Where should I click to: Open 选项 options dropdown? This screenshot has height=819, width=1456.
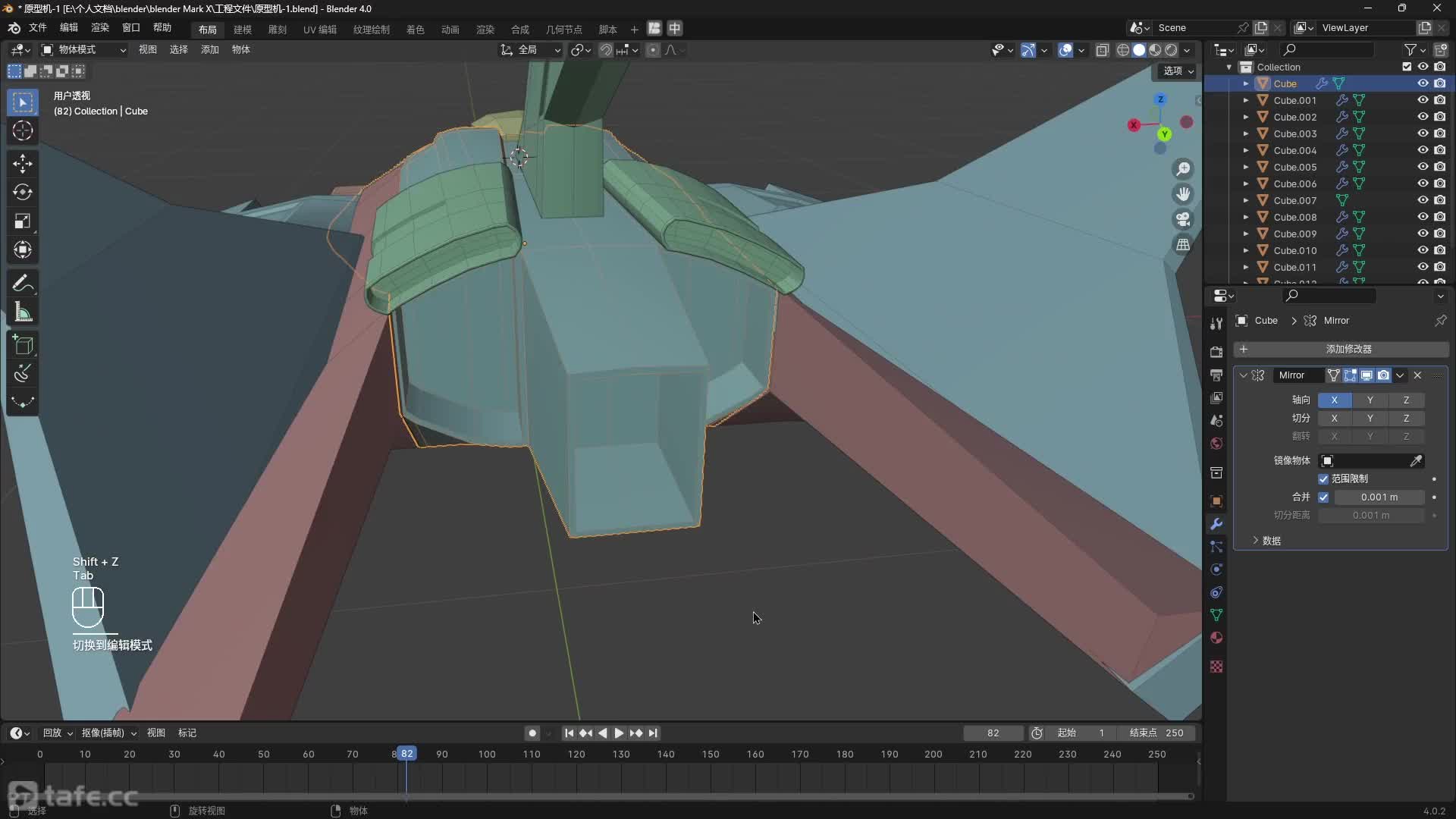1178,71
